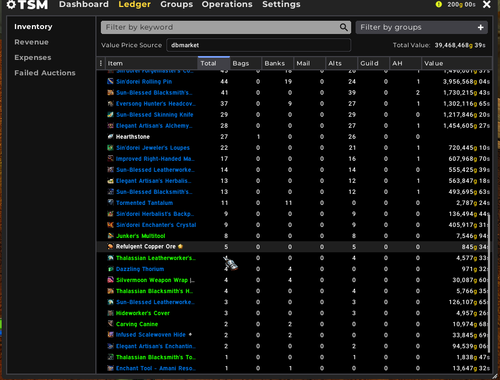Select Revenue in the sidebar
Screen dimensions: 500x380
point(31,42)
